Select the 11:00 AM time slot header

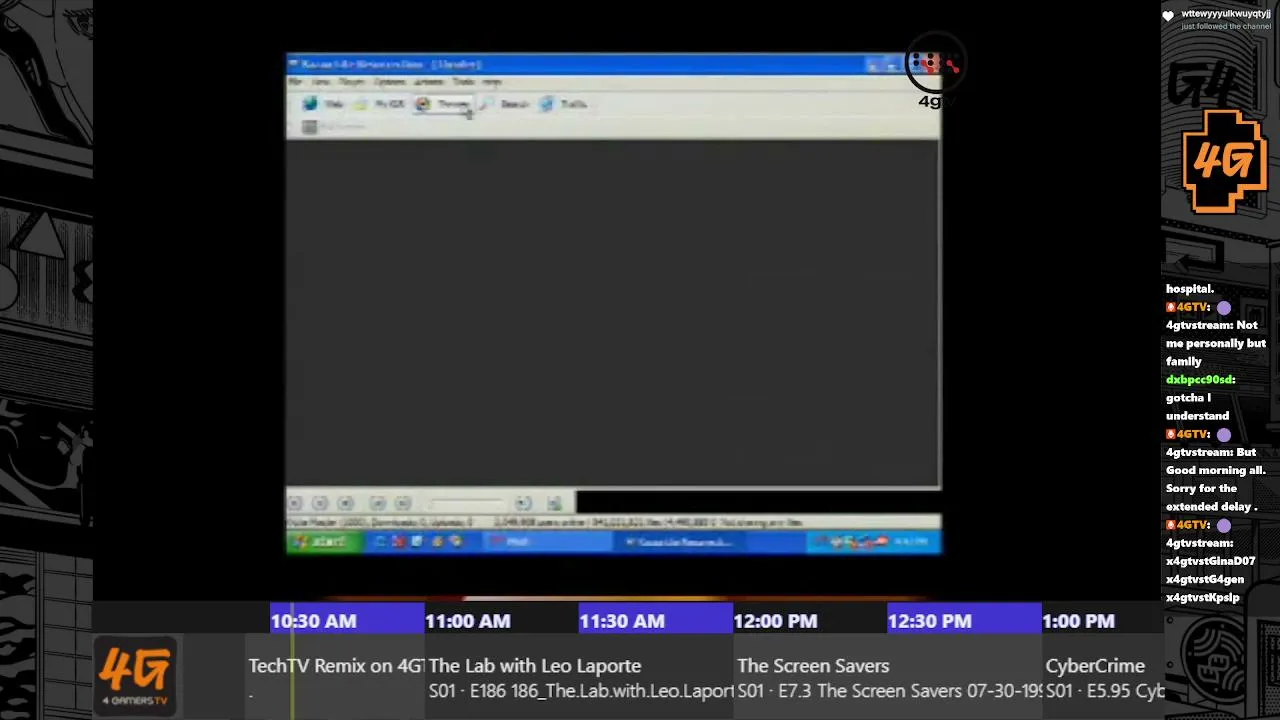tap(501, 621)
